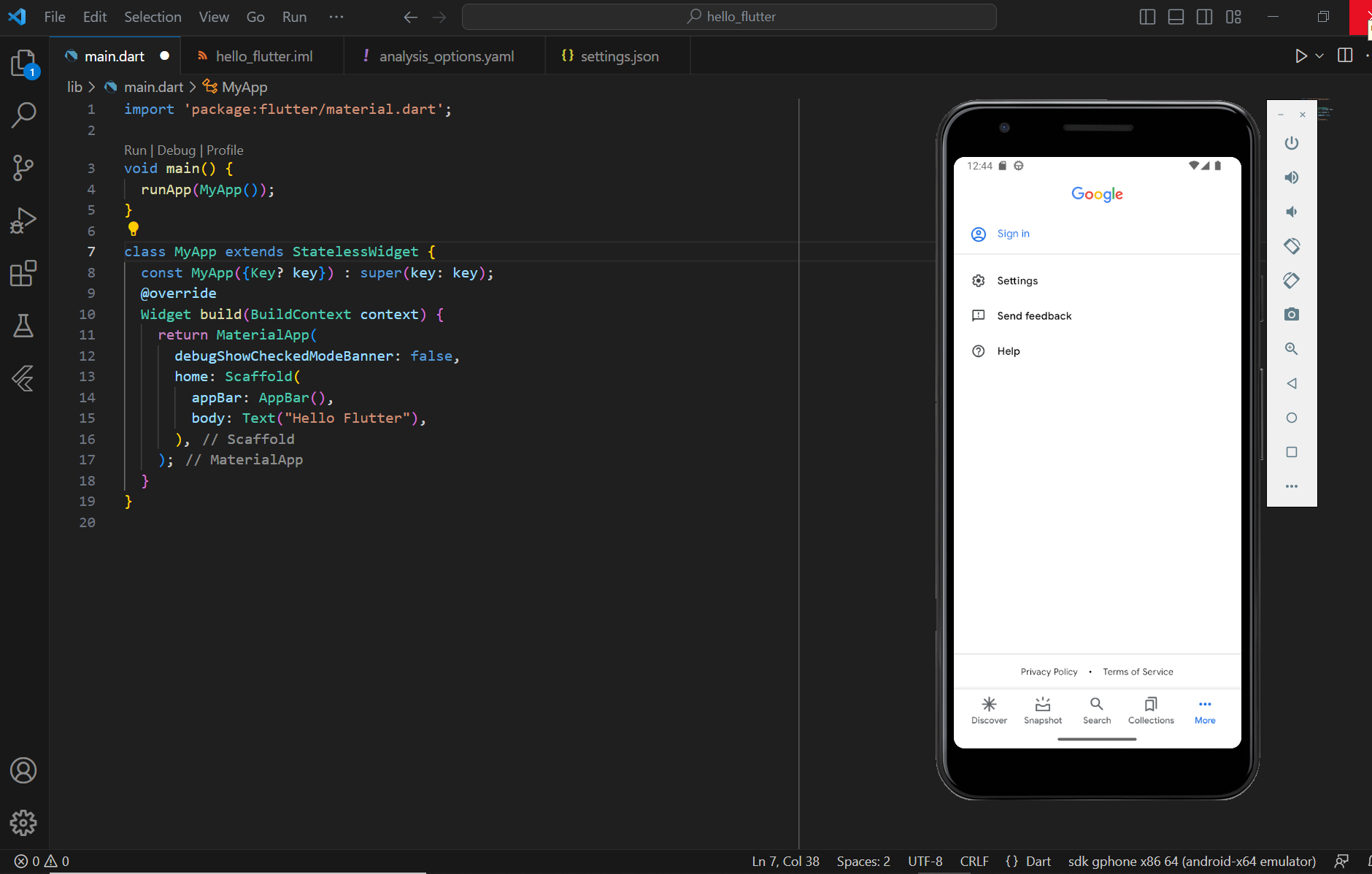Tap the emulator Overview square button
The image size is (1372, 874).
coord(1292,452)
